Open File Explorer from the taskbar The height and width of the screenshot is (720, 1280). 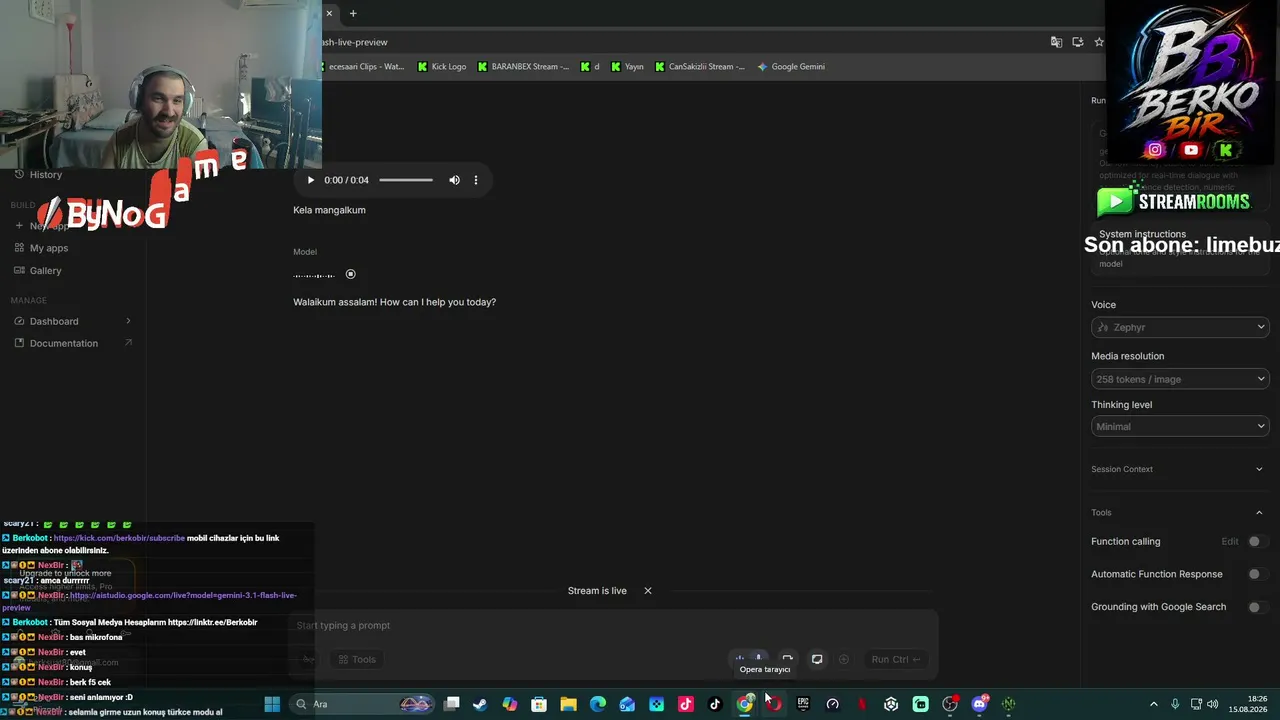568,704
